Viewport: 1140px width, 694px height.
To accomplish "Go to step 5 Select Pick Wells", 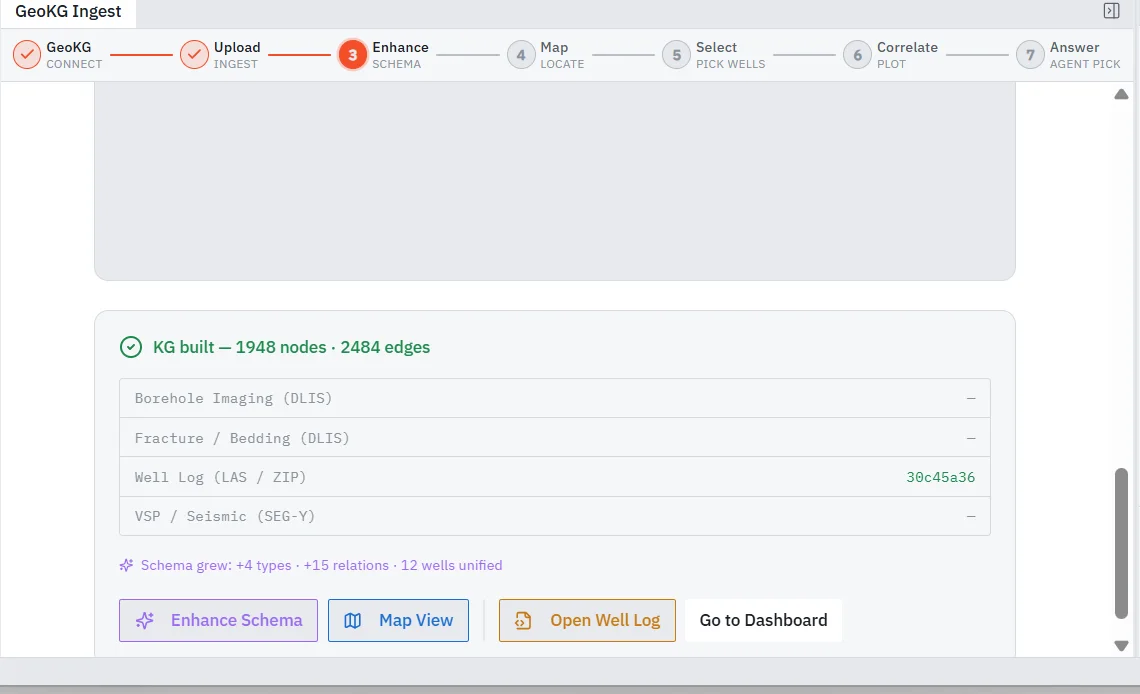I will [713, 55].
